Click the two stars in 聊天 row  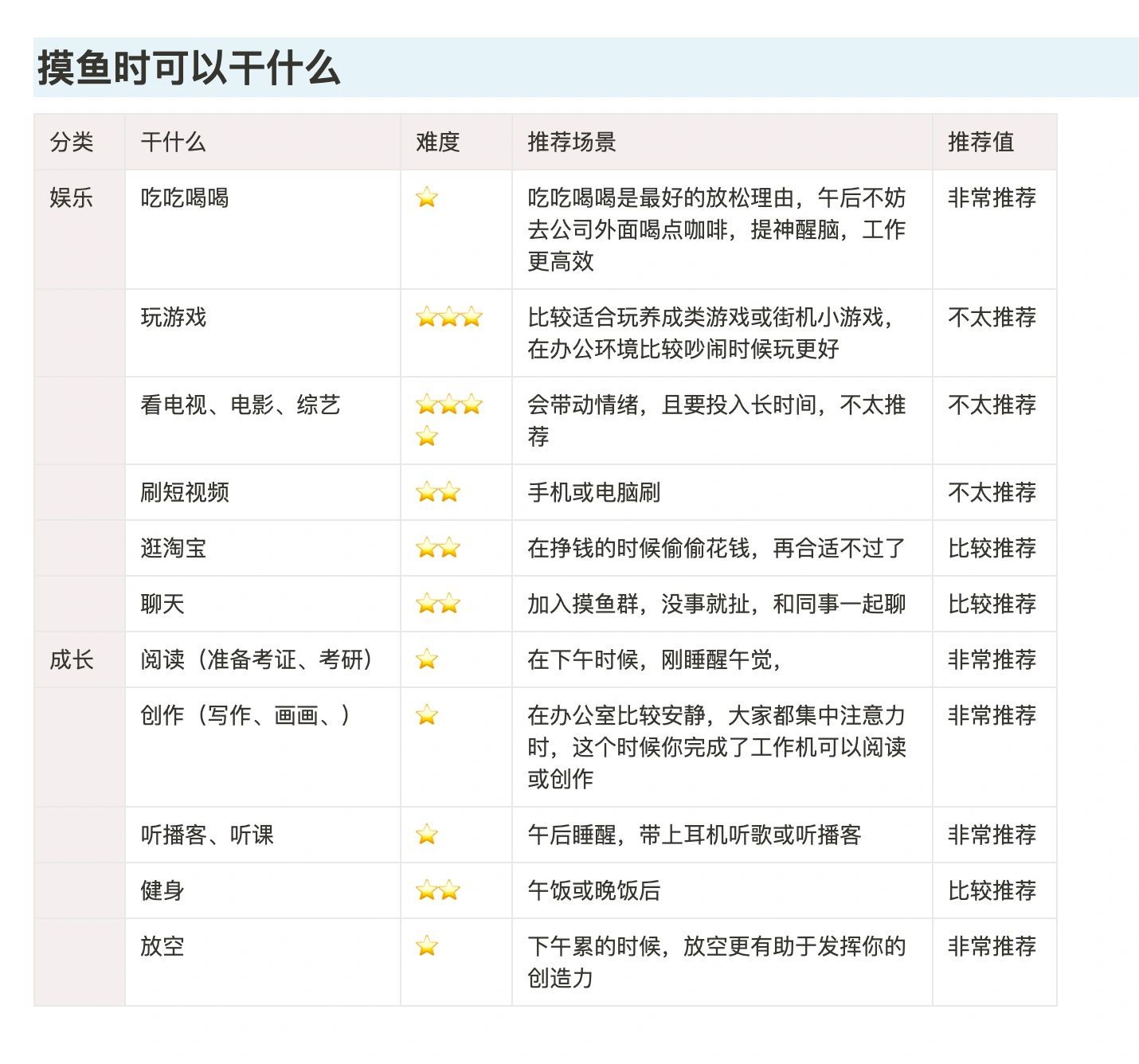point(438,604)
